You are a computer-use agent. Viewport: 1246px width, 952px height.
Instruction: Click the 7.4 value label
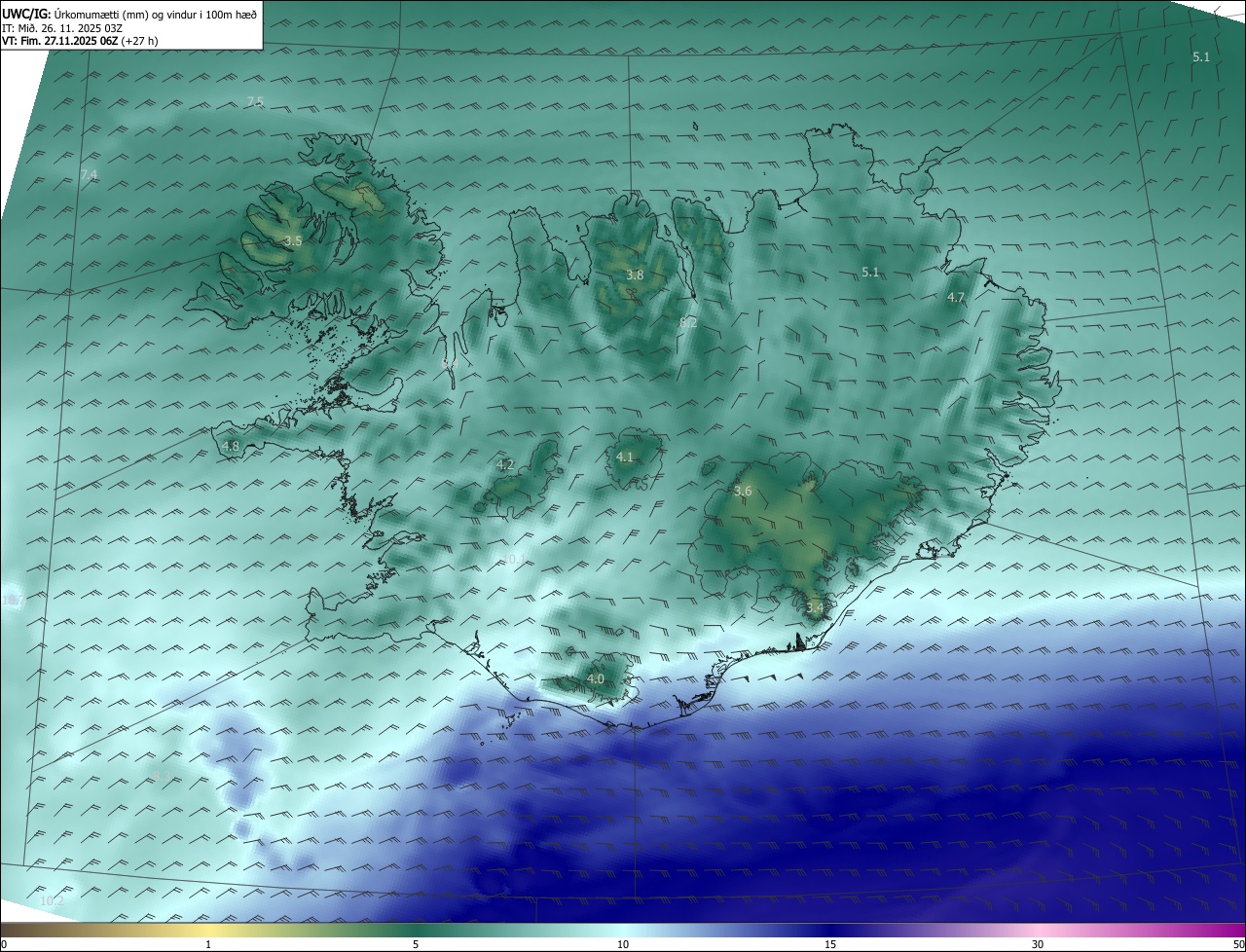pos(89,174)
